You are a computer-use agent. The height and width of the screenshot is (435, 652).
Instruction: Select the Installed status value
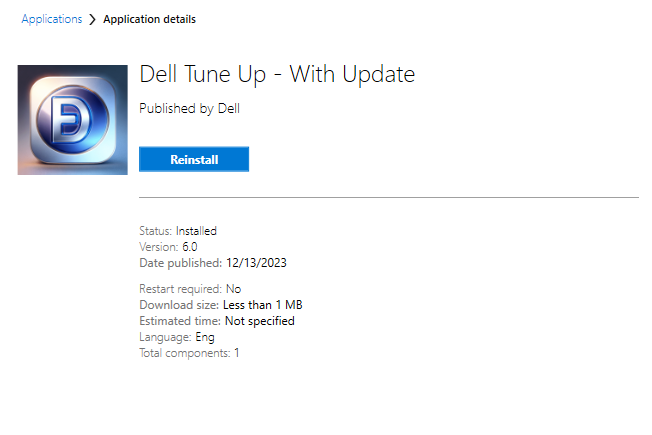pyautogui.click(x=196, y=231)
